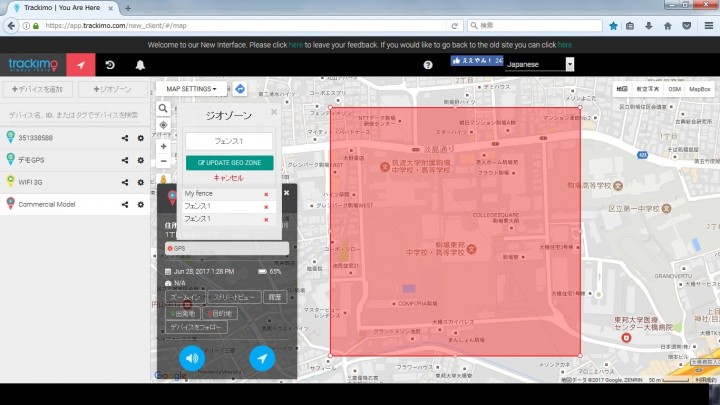Switch map layer to MapBox

point(700,89)
